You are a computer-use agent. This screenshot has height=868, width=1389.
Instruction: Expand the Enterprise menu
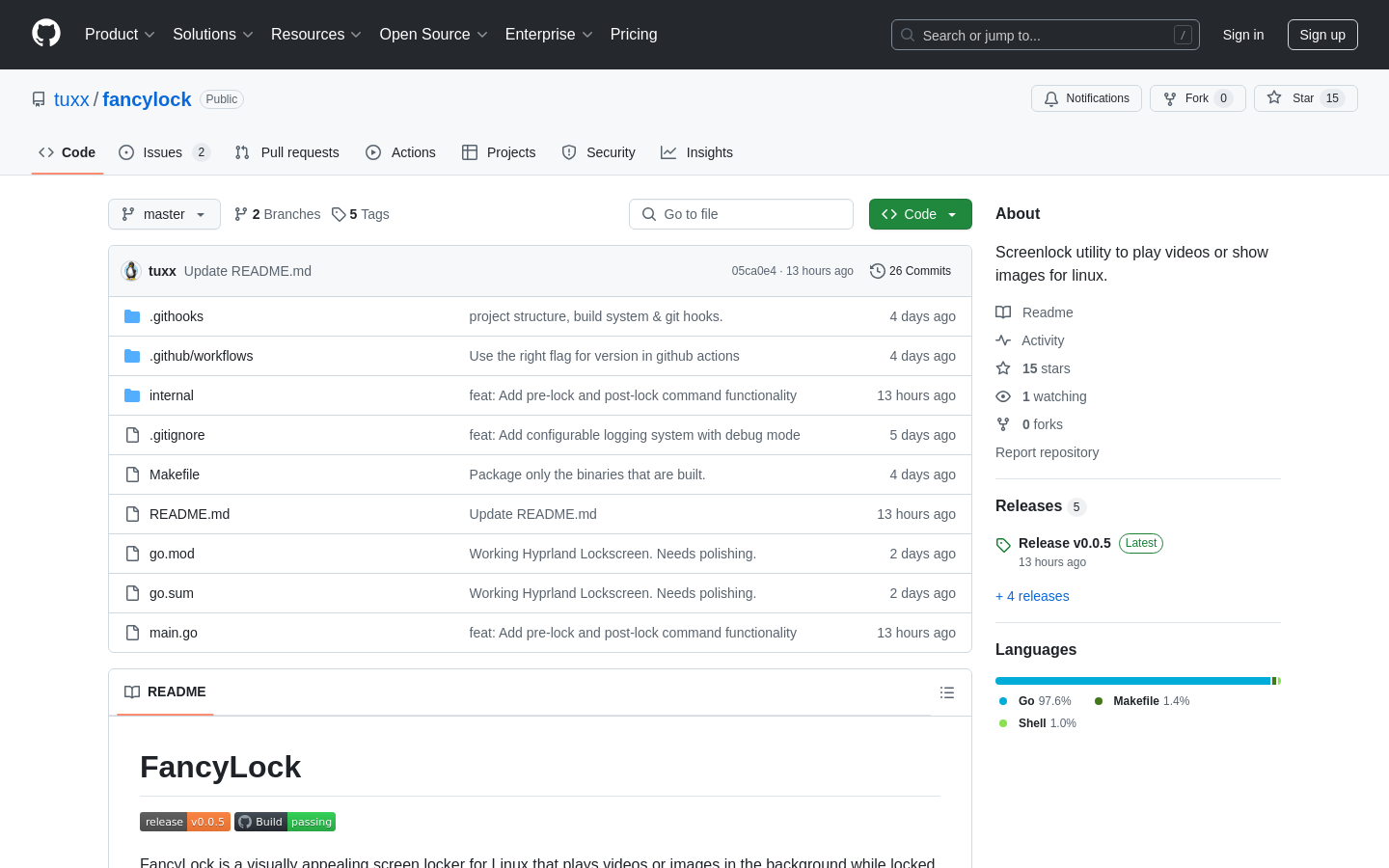pyautogui.click(x=549, y=35)
